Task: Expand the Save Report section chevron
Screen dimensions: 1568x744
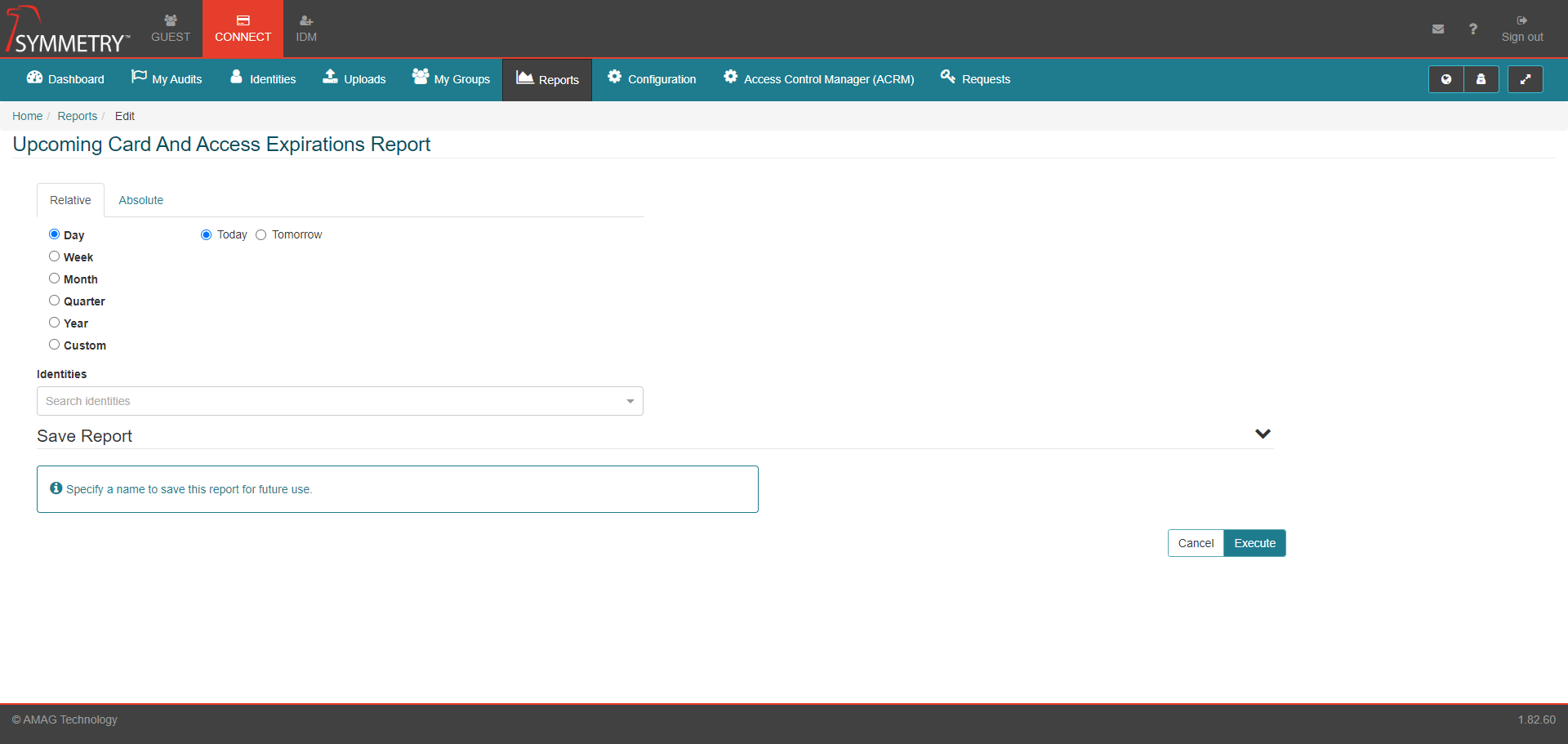Action: (x=1263, y=434)
